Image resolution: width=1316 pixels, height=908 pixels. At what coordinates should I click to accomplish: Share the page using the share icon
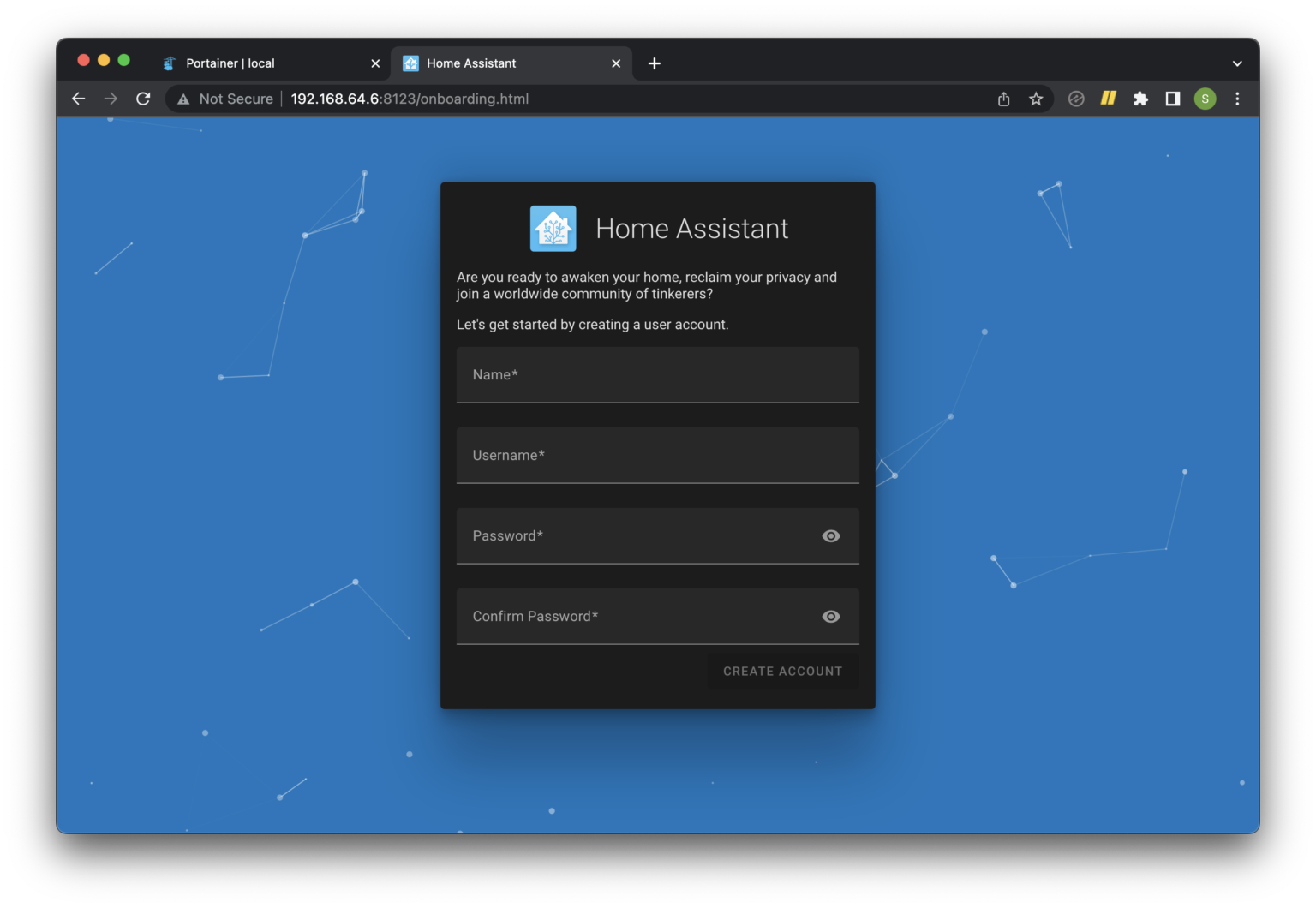pos(1003,99)
